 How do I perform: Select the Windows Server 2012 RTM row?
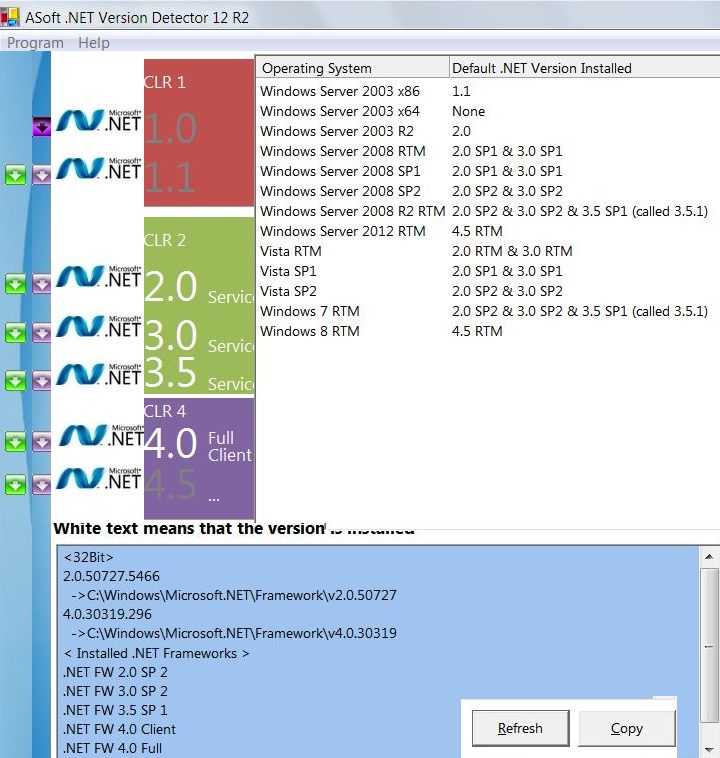click(x=487, y=231)
